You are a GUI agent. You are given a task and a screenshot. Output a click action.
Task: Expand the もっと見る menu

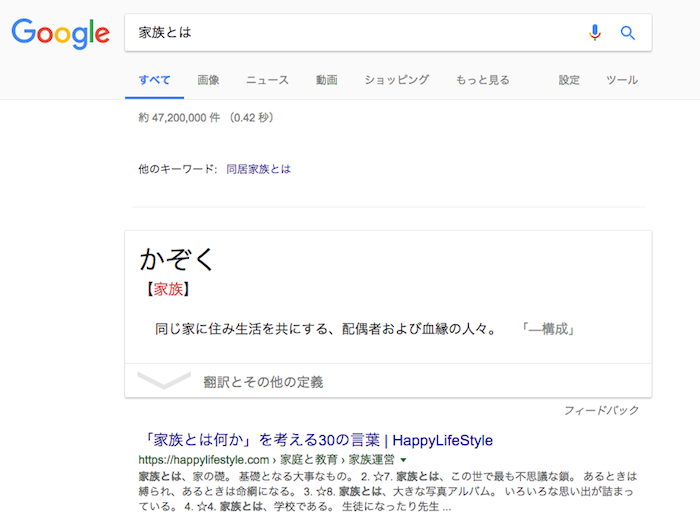[482, 80]
